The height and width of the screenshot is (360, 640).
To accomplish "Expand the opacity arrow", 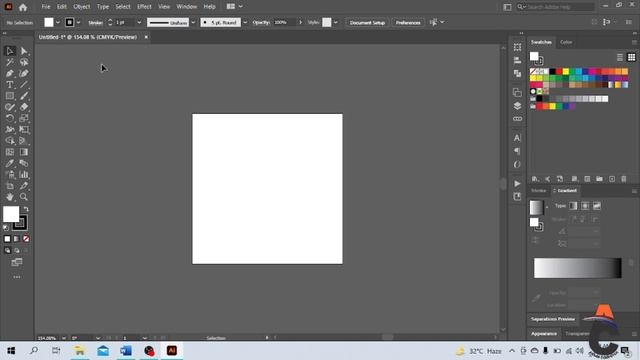I will [300, 22].
